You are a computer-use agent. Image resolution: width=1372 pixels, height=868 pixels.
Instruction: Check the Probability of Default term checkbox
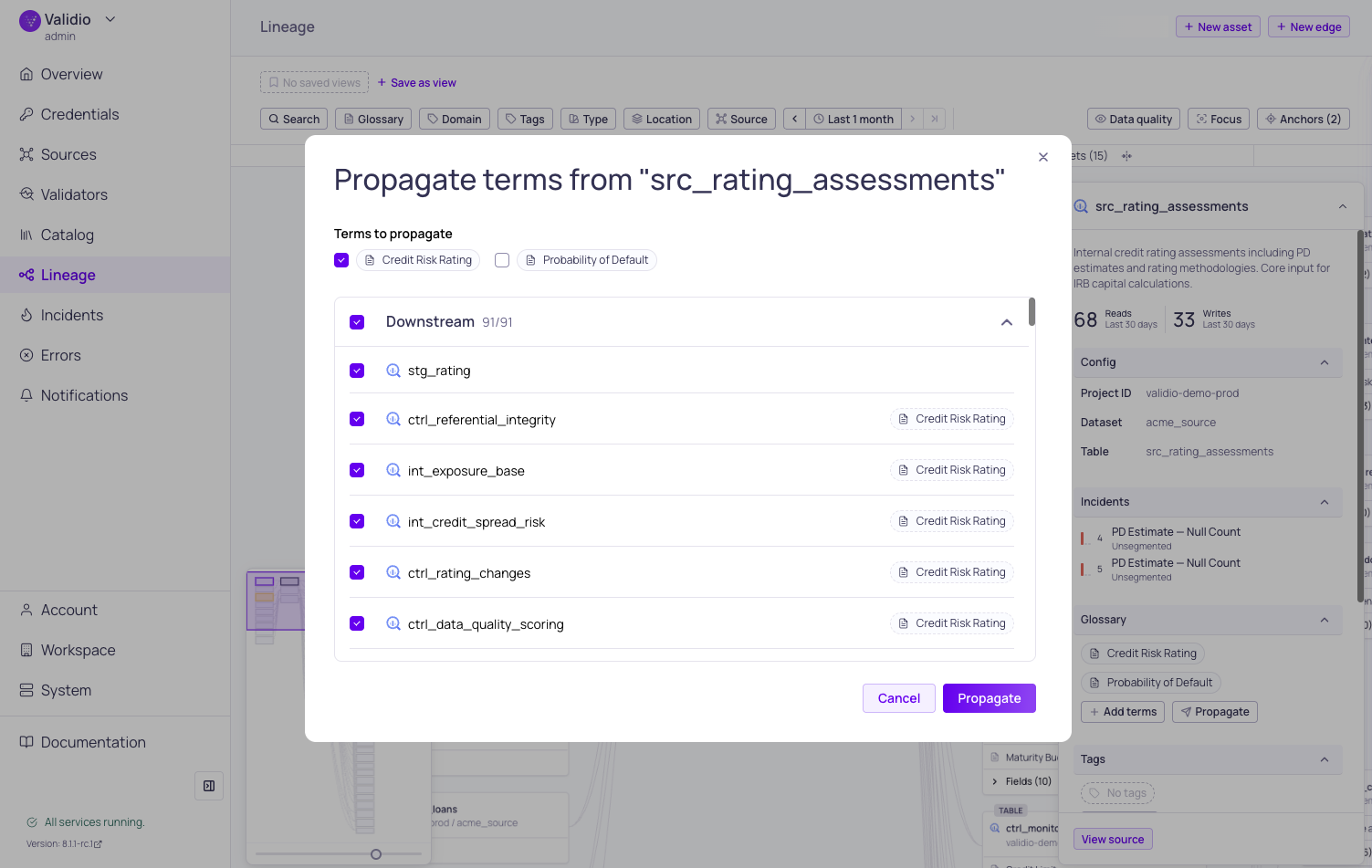tap(502, 260)
